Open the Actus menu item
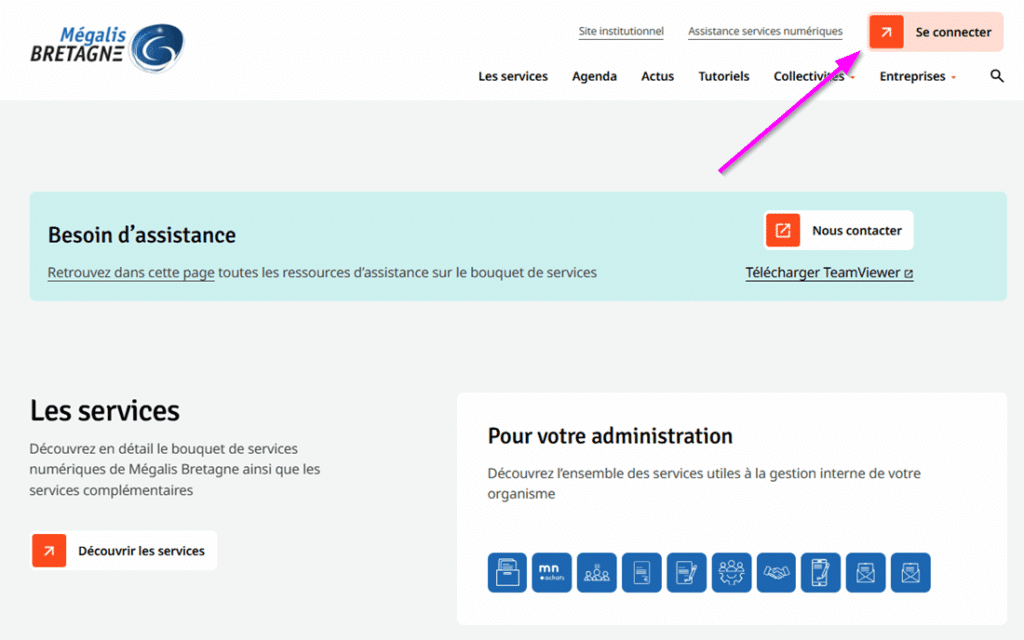 pyautogui.click(x=657, y=76)
